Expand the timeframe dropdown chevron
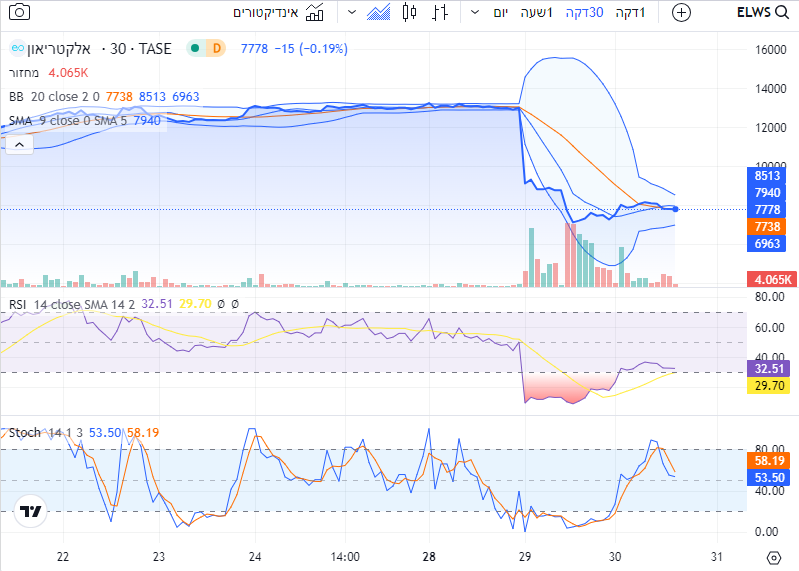799x571 pixels. 472,12
